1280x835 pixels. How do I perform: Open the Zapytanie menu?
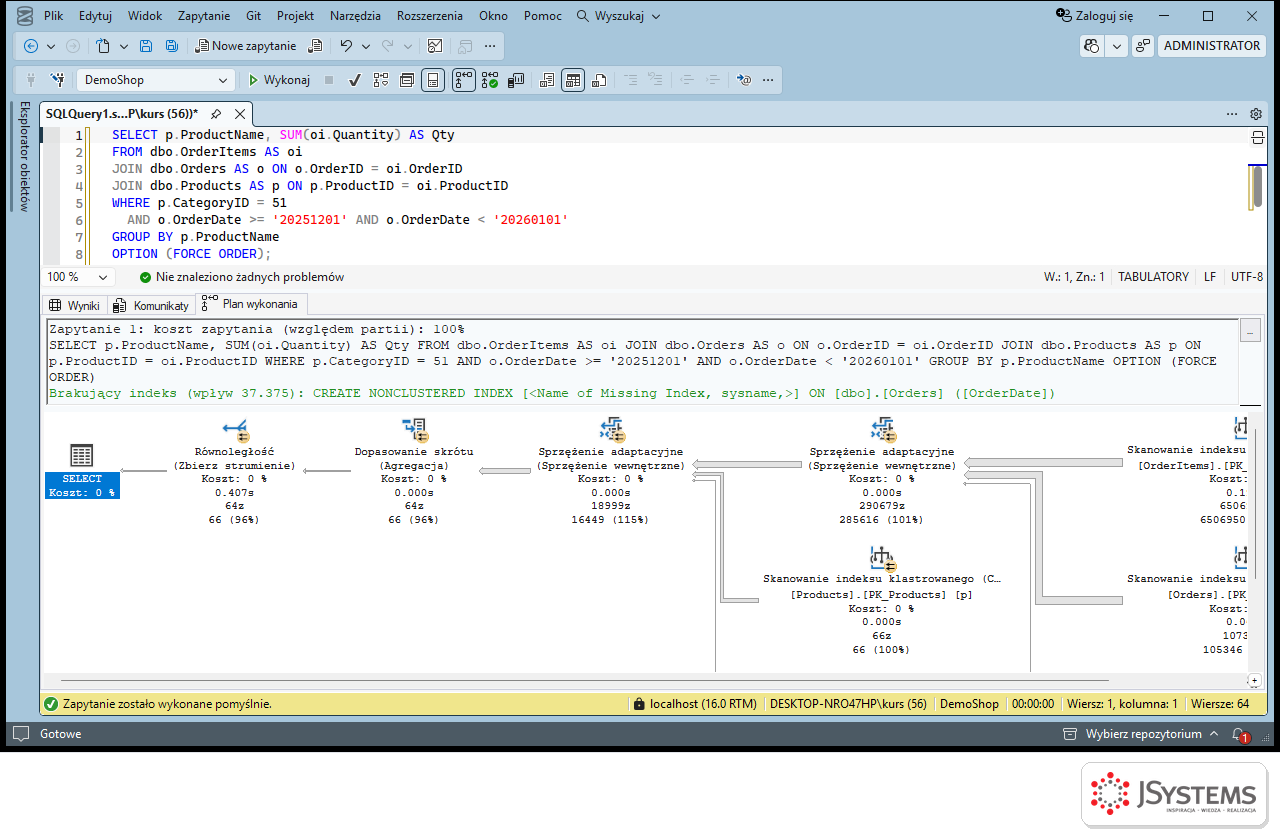click(x=204, y=16)
